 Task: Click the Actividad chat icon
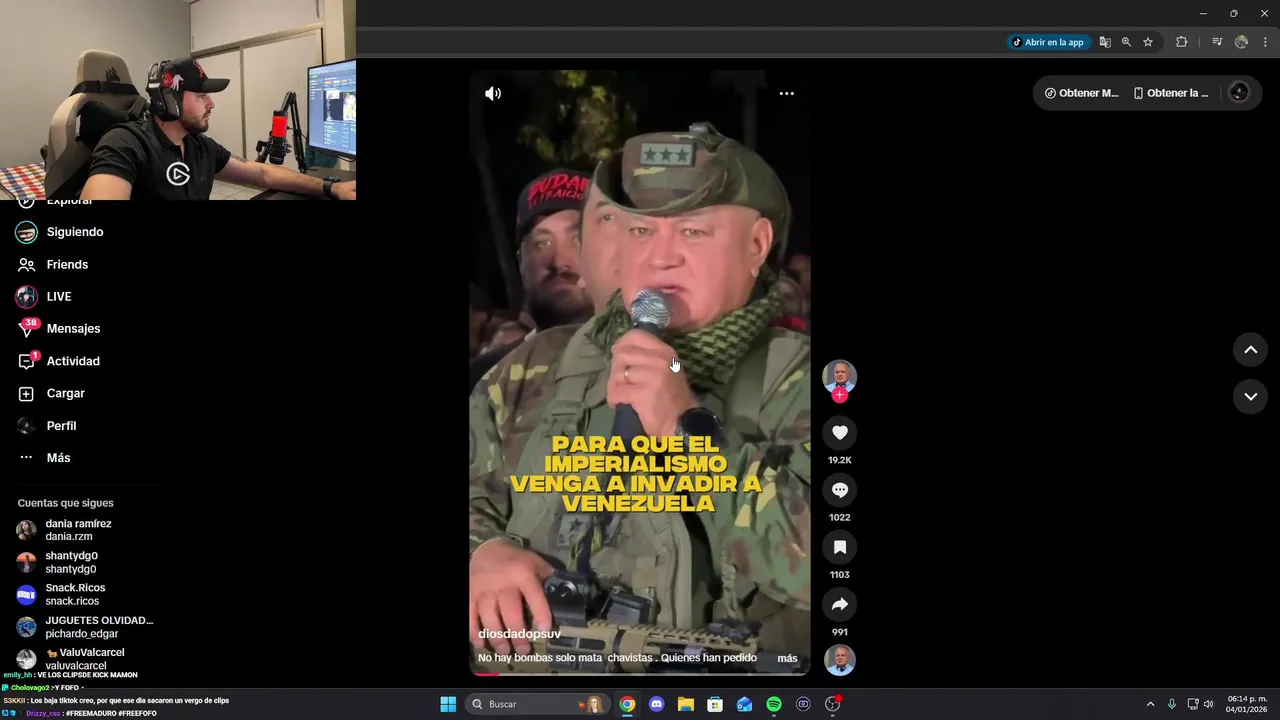pyautogui.click(x=27, y=361)
